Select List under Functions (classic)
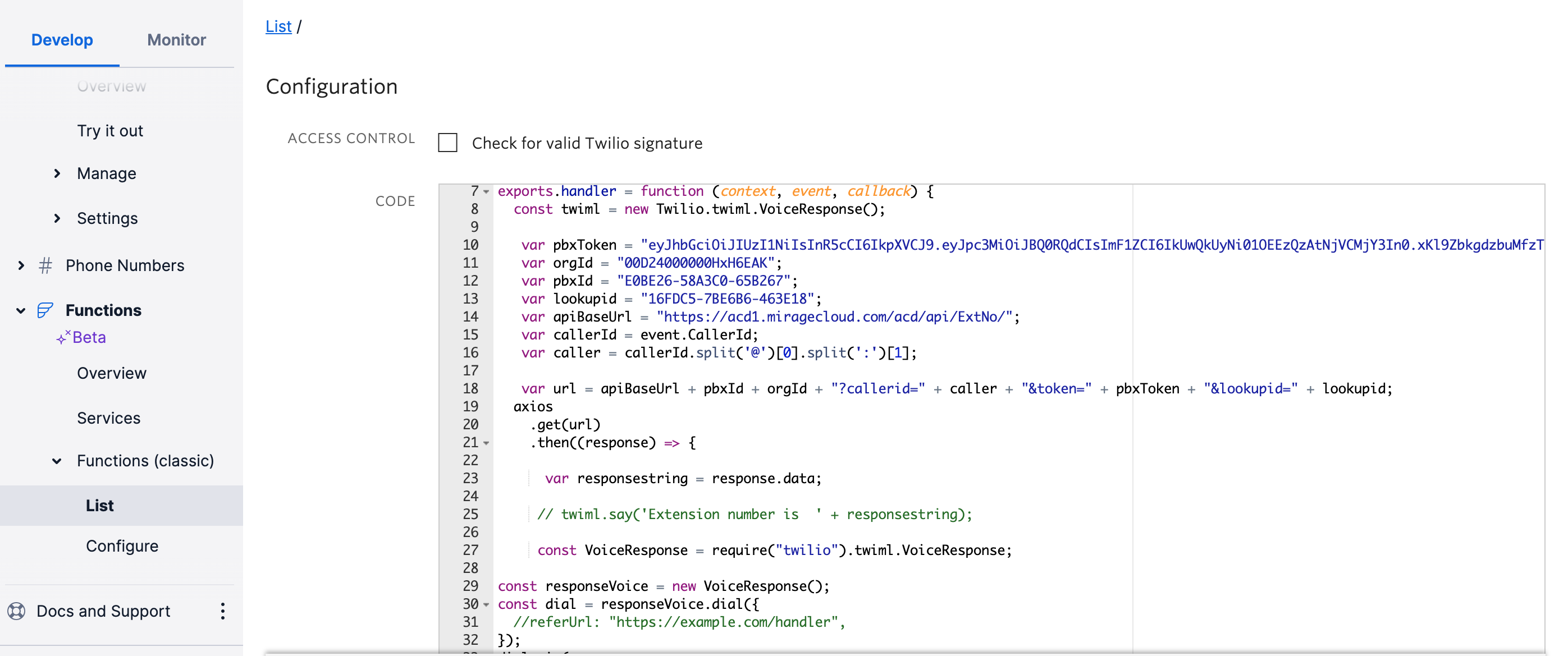1568x656 pixels. pyautogui.click(x=100, y=506)
